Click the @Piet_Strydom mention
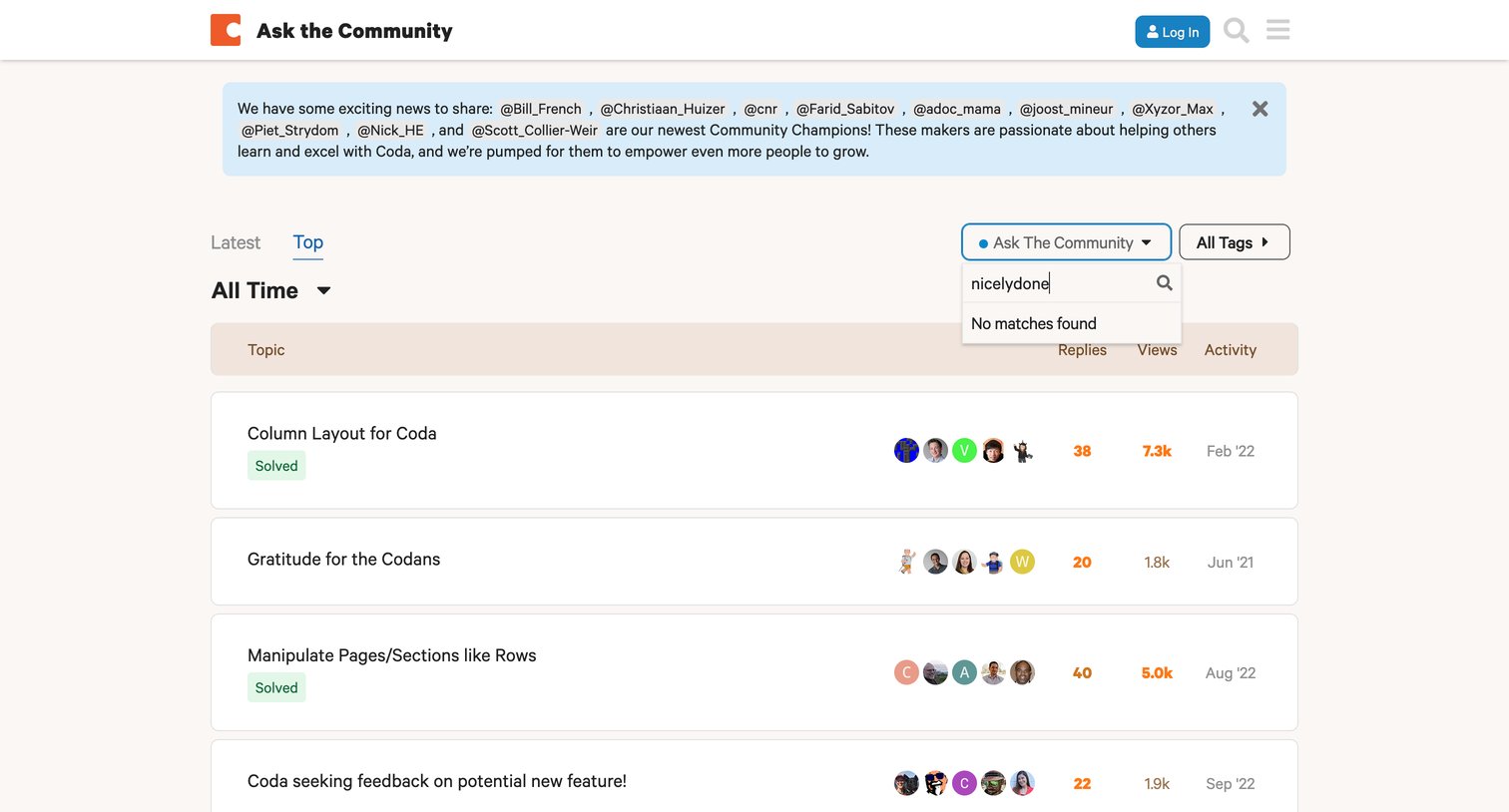The height and width of the screenshot is (812, 1509). [x=290, y=131]
